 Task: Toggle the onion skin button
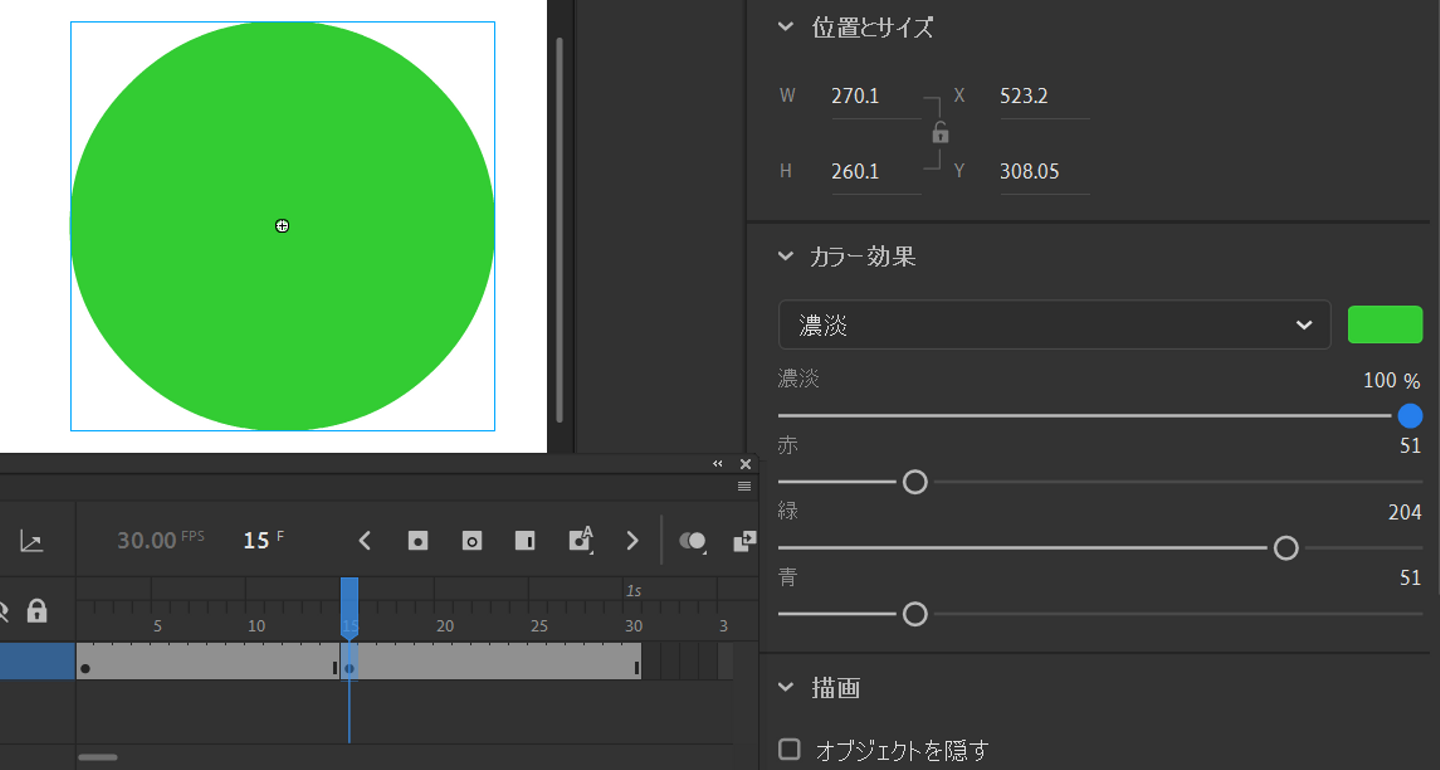692,541
